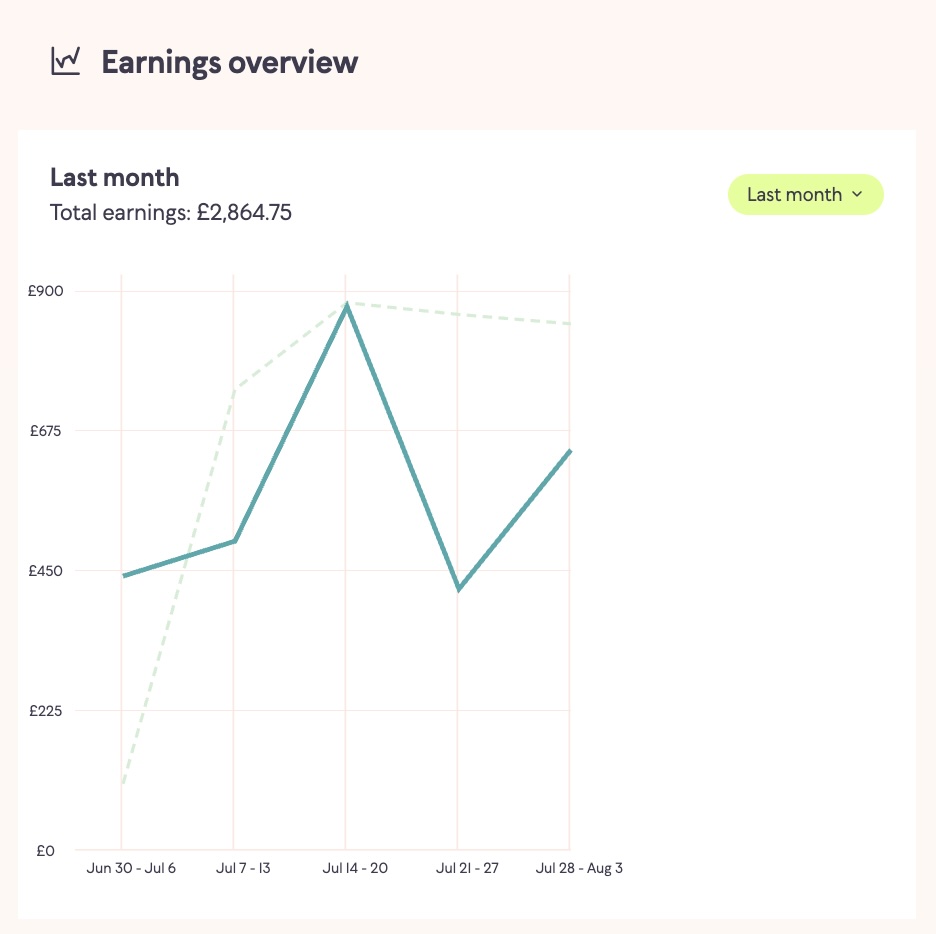Select the Jul 21 - 27 axis label

pyautogui.click(x=466, y=868)
